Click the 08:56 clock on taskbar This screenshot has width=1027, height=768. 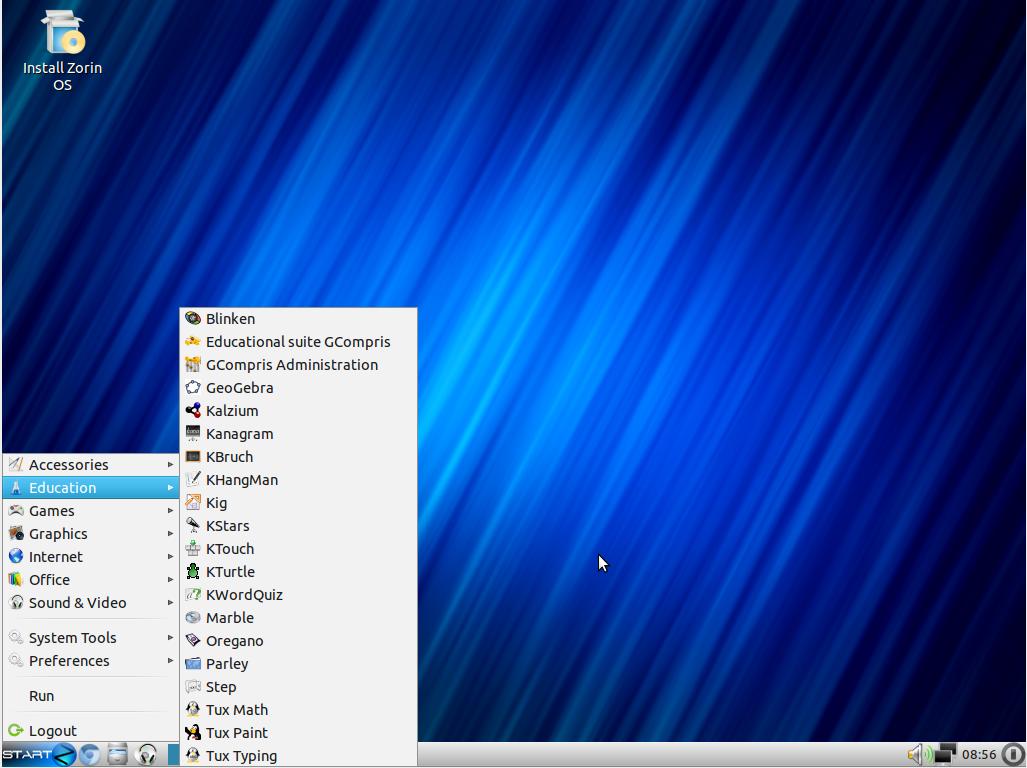coord(979,754)
